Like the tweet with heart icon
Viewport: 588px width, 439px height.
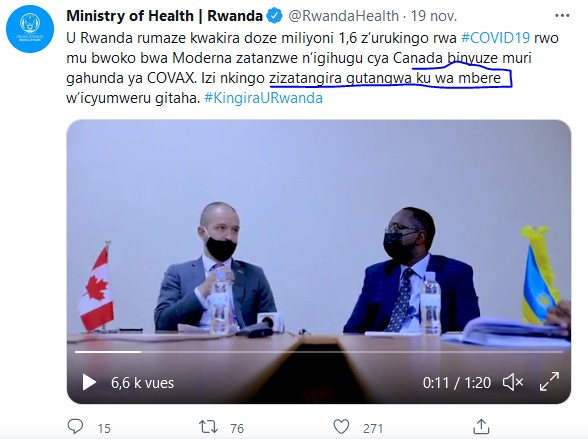coord(341,427)
